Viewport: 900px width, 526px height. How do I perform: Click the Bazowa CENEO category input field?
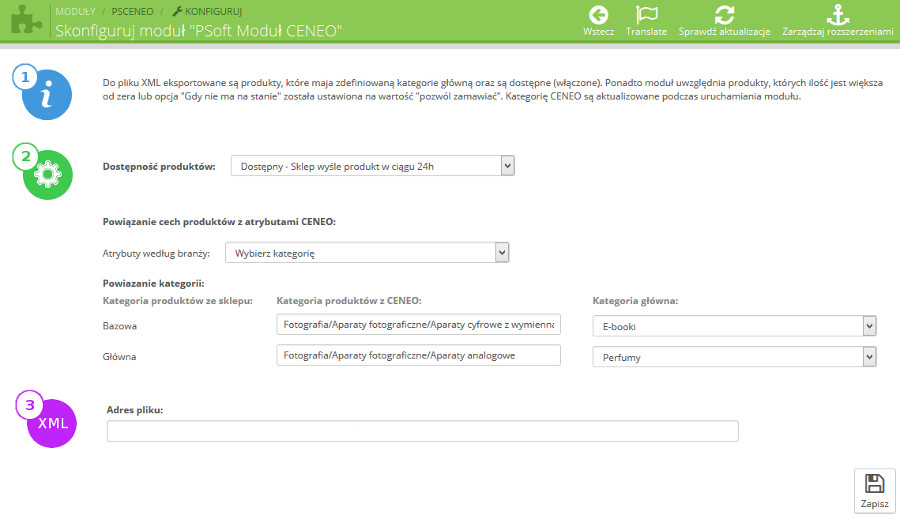pos(418,324)
